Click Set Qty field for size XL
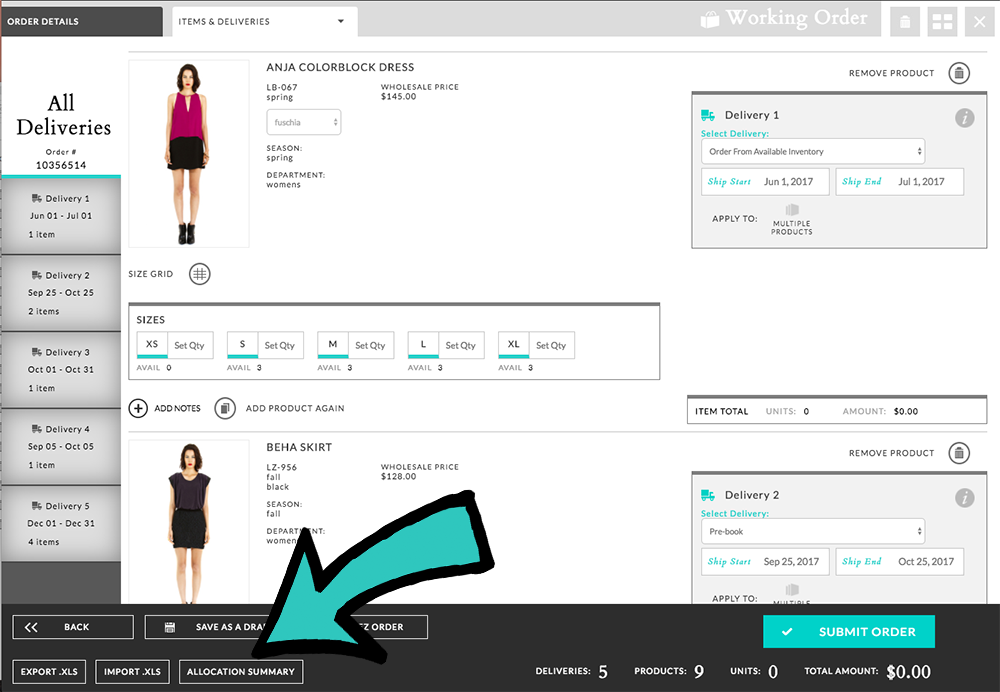This screenshot has width=1000, height=692. pyautogui.click(x=551, y=346)
